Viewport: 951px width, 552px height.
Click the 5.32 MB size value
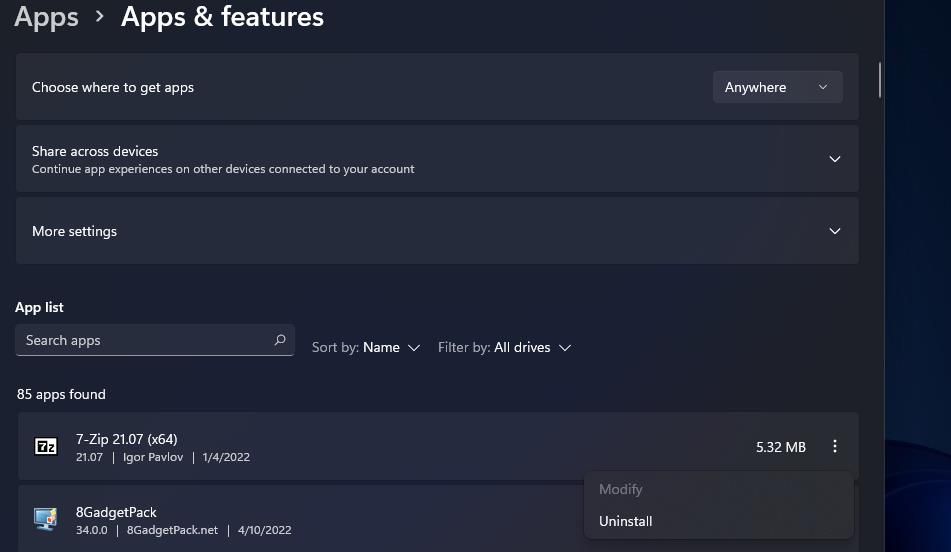[x=781, y=447]
